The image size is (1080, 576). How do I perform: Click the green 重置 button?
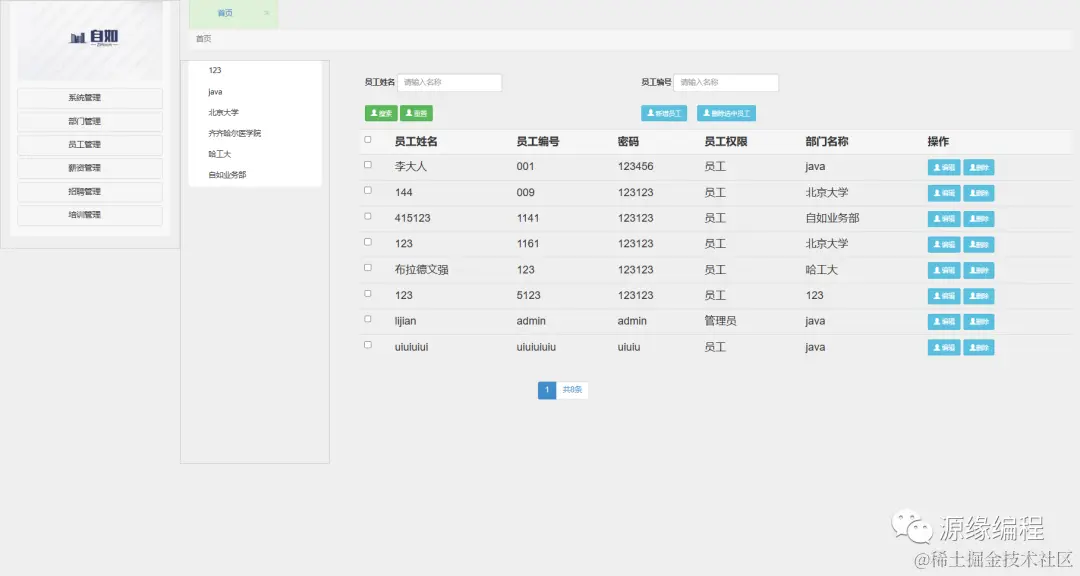[416, 113]
